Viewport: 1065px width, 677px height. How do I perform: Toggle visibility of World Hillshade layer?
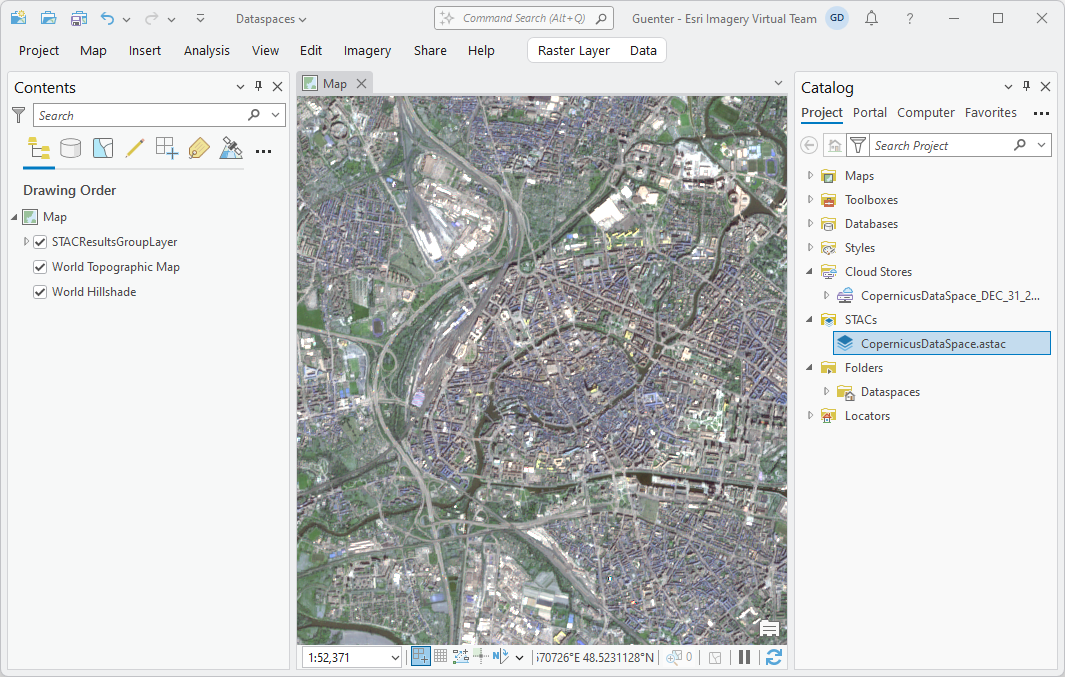click(40, 292)
